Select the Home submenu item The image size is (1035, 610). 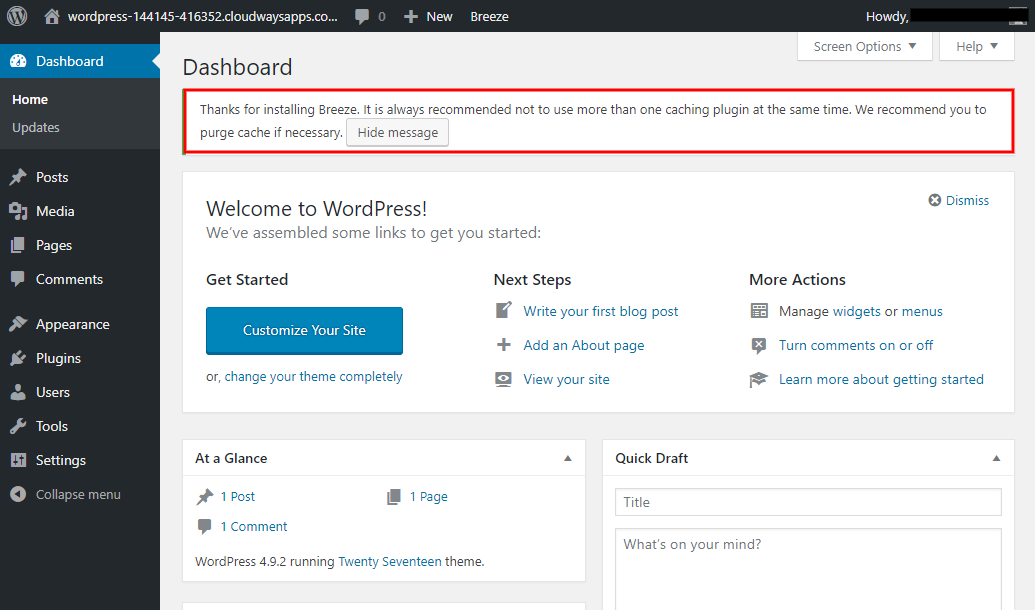[x=30, y=100]
